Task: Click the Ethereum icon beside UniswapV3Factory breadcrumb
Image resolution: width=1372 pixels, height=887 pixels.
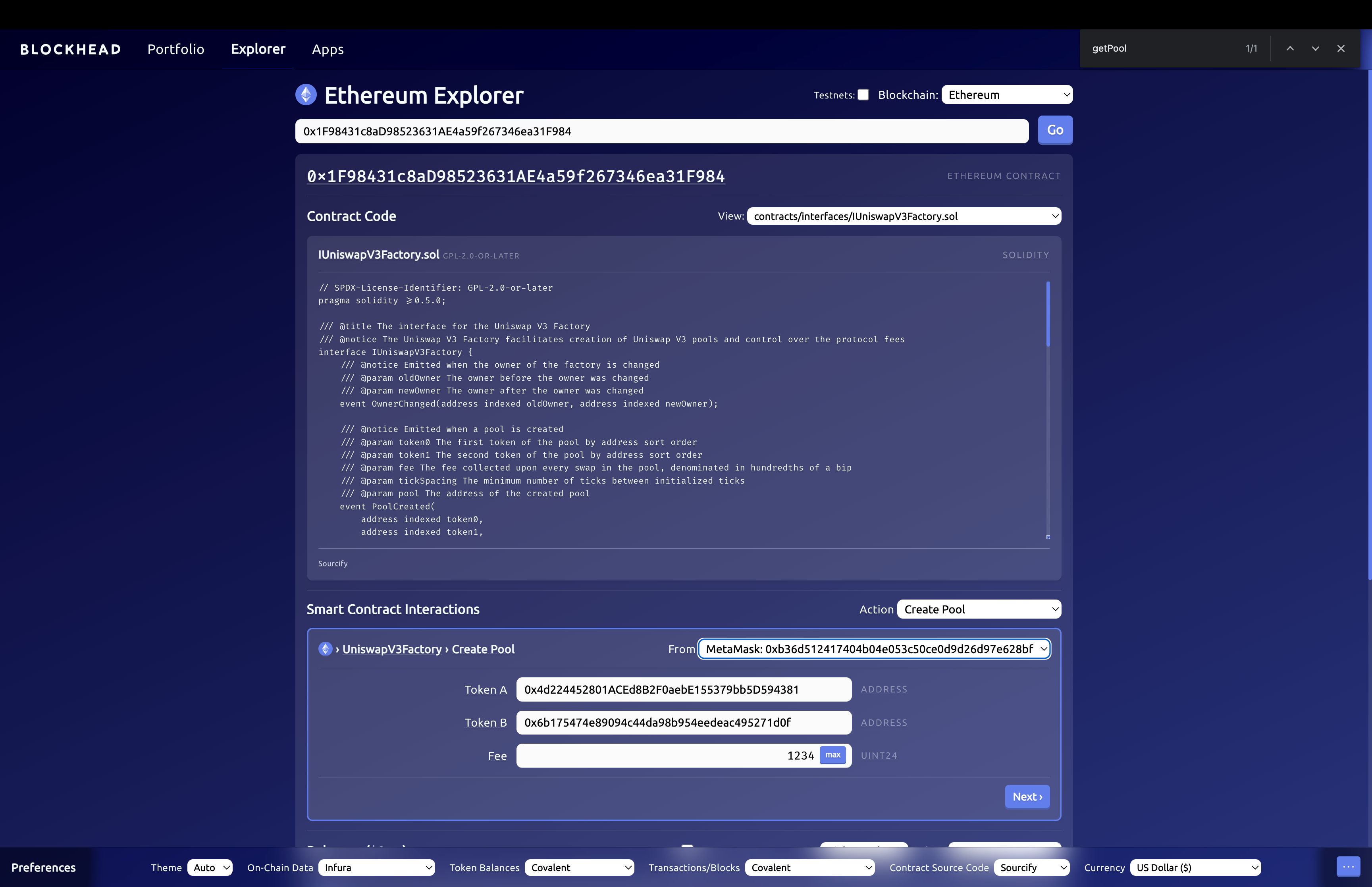Action: coord(325,649)
